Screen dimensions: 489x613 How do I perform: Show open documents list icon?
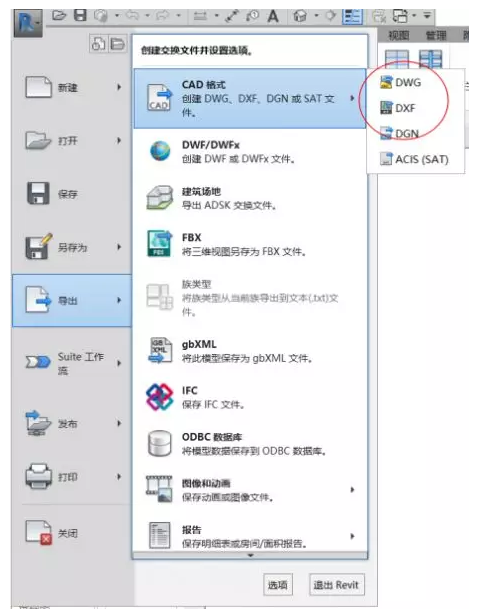coord(117,43)
